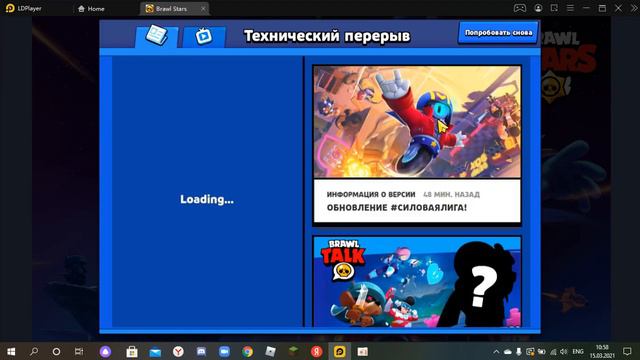Open Zoom from the taskbar
The height and width of the screenshot is (360, 640).
[224, 351]
